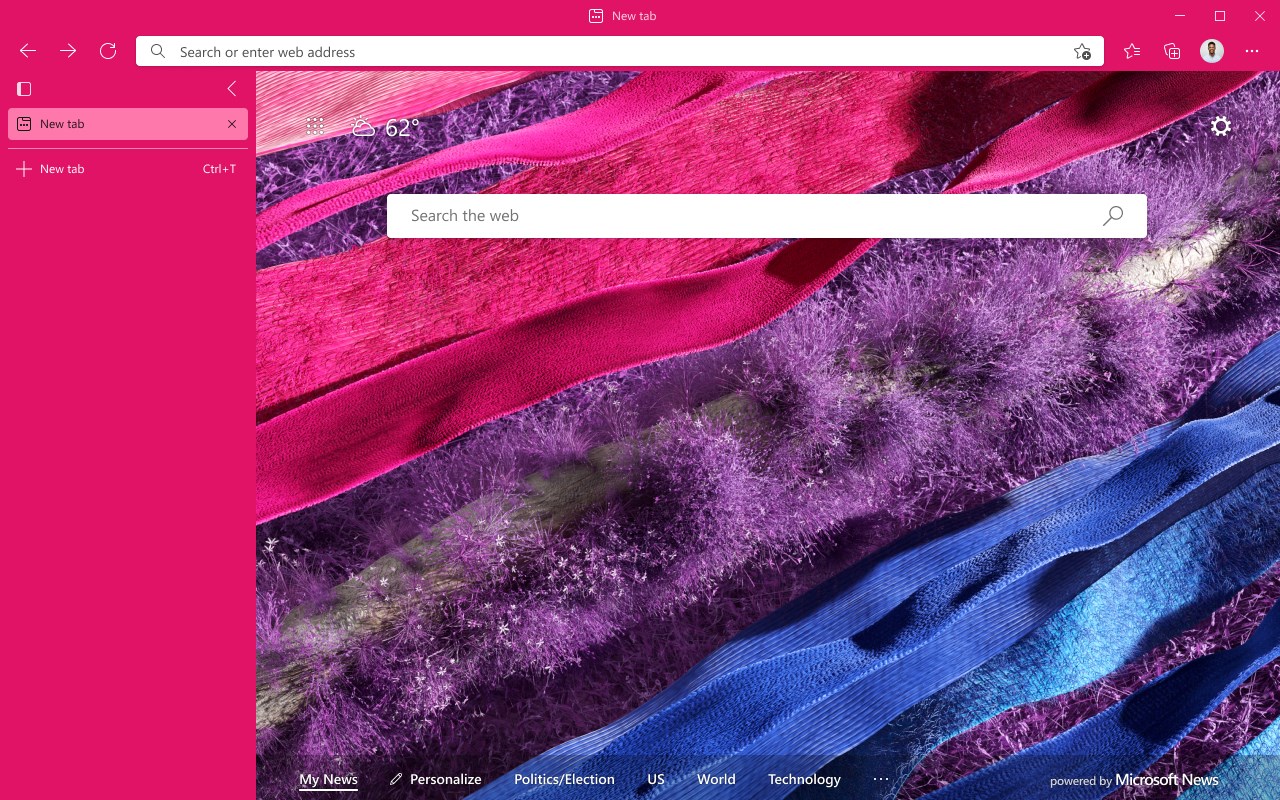Close the browser window

1260,16
